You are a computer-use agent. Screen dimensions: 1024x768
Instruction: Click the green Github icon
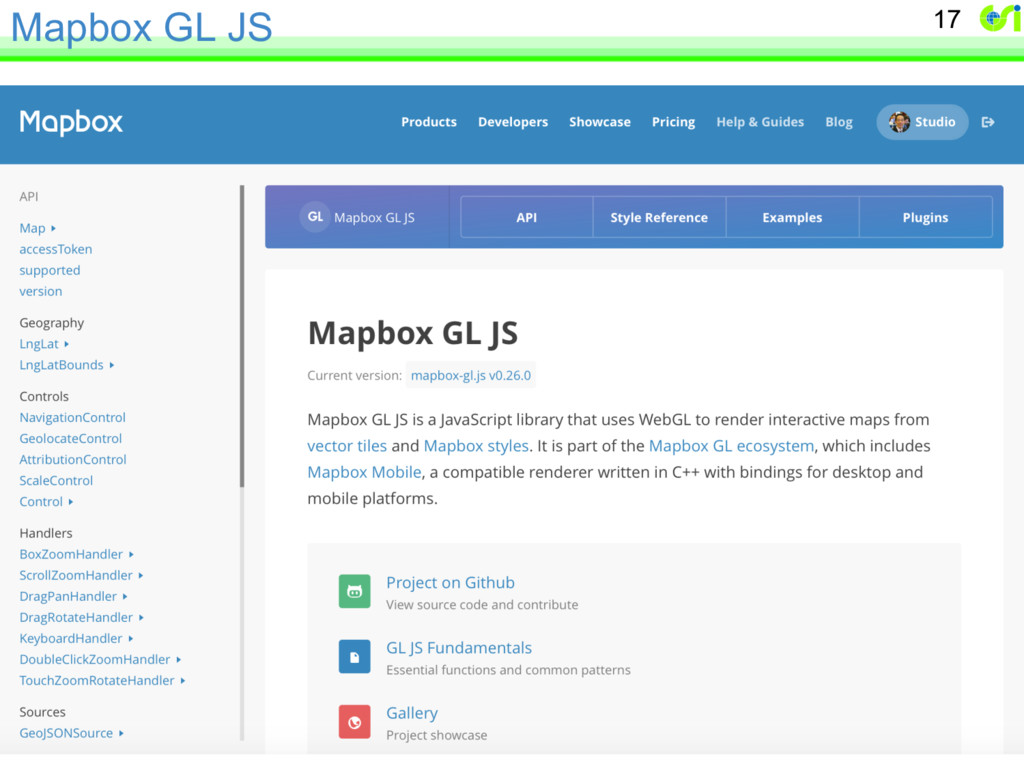coord(355,591)
